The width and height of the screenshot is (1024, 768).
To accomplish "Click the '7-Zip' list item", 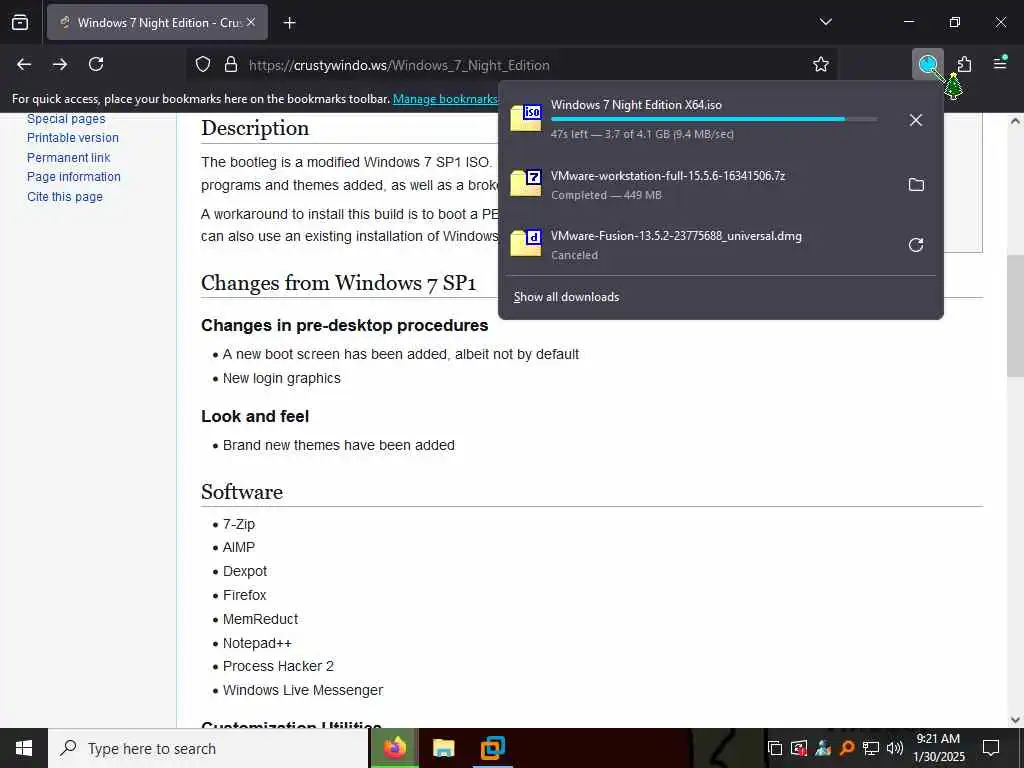I will [x=238, y=524].
